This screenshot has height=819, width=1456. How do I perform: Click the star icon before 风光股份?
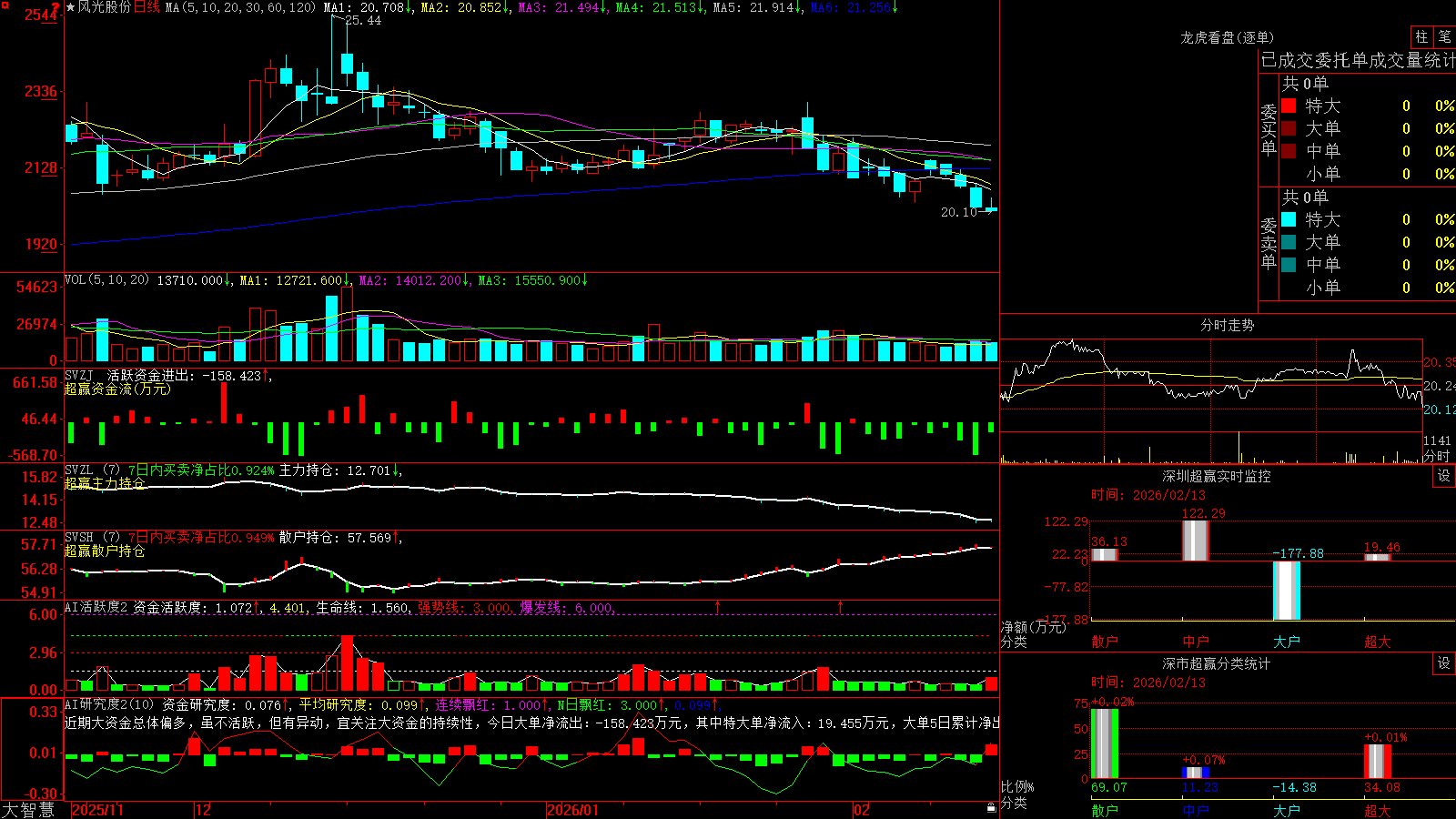(71, 7)
